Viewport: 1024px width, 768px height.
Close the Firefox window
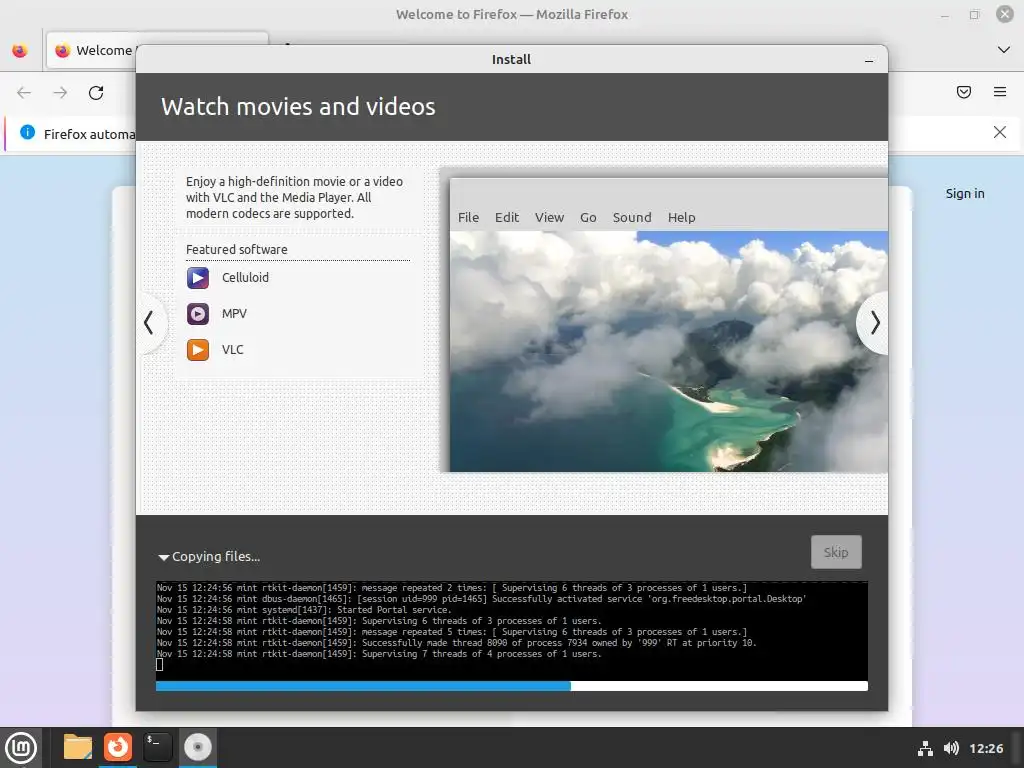pyautogui.click(x=1004, y=14)
